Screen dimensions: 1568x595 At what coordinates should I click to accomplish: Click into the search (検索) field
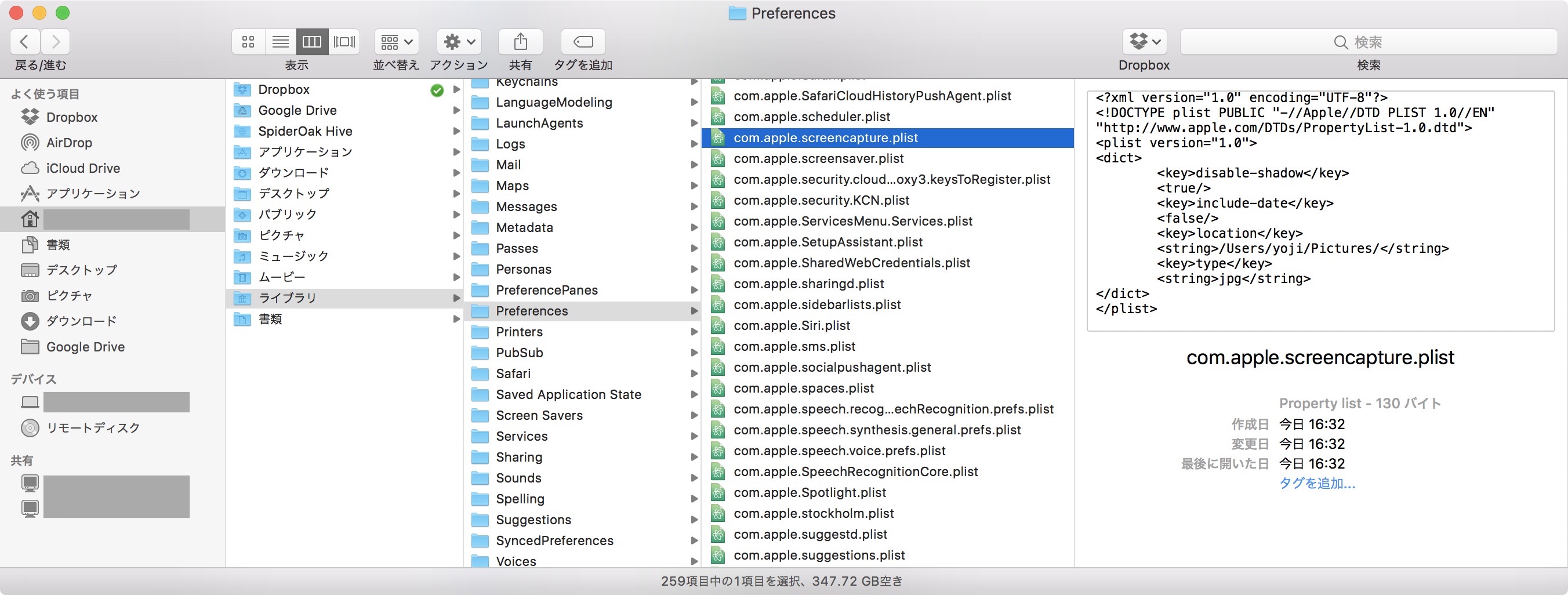1369,42
